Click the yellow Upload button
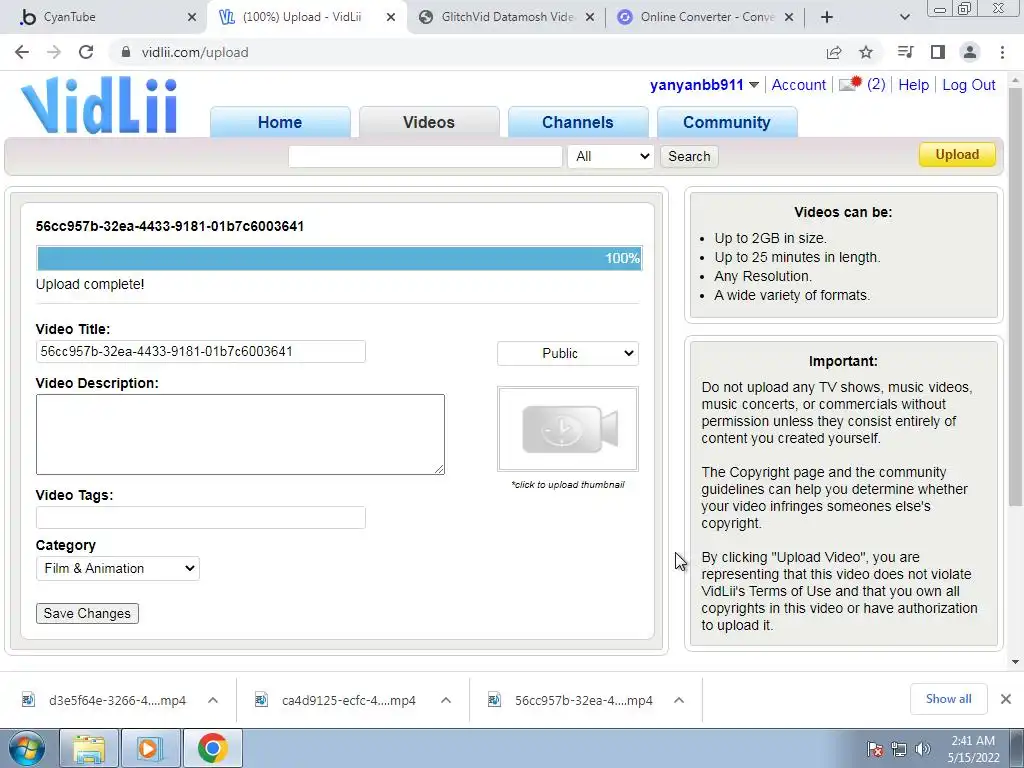 [x=957, y=155]
